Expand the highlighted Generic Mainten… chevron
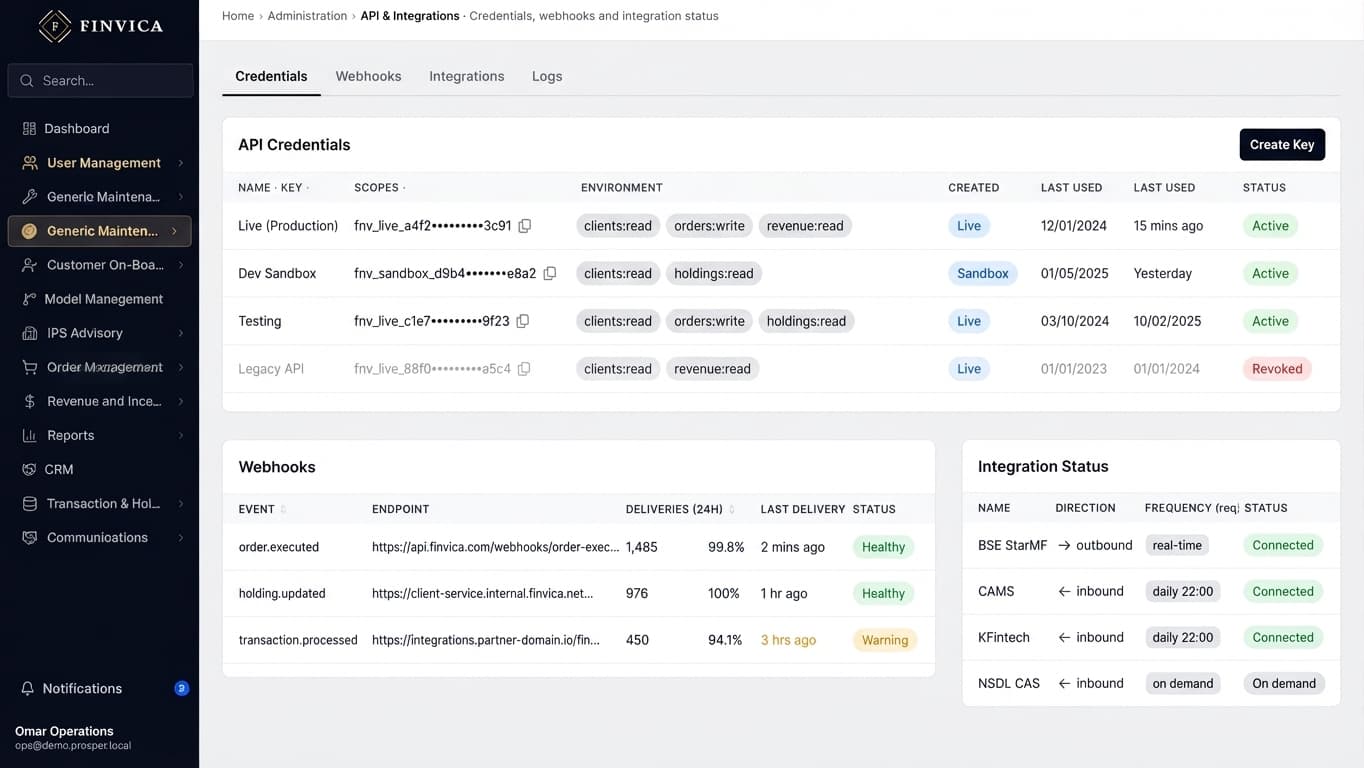The image size is (1364, 768). (174, 231)
